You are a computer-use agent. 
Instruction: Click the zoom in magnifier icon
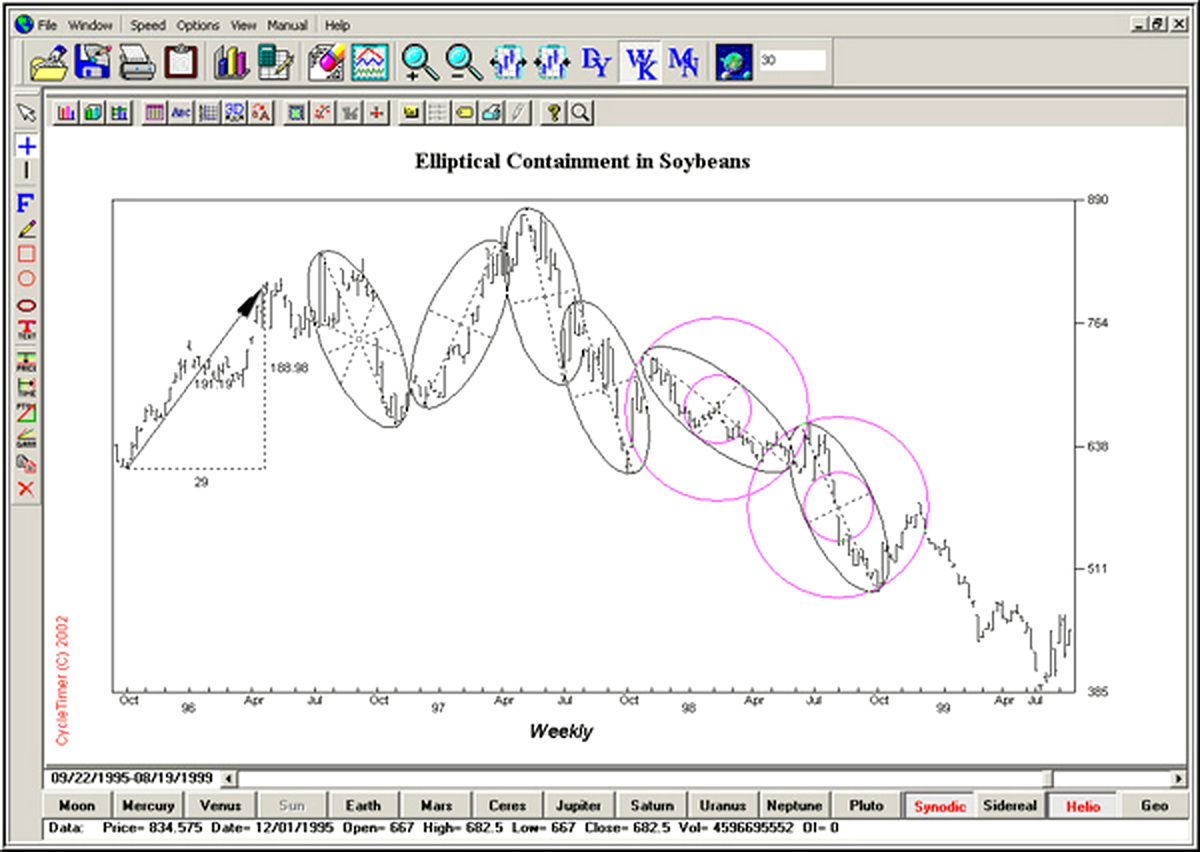(419, 62)
